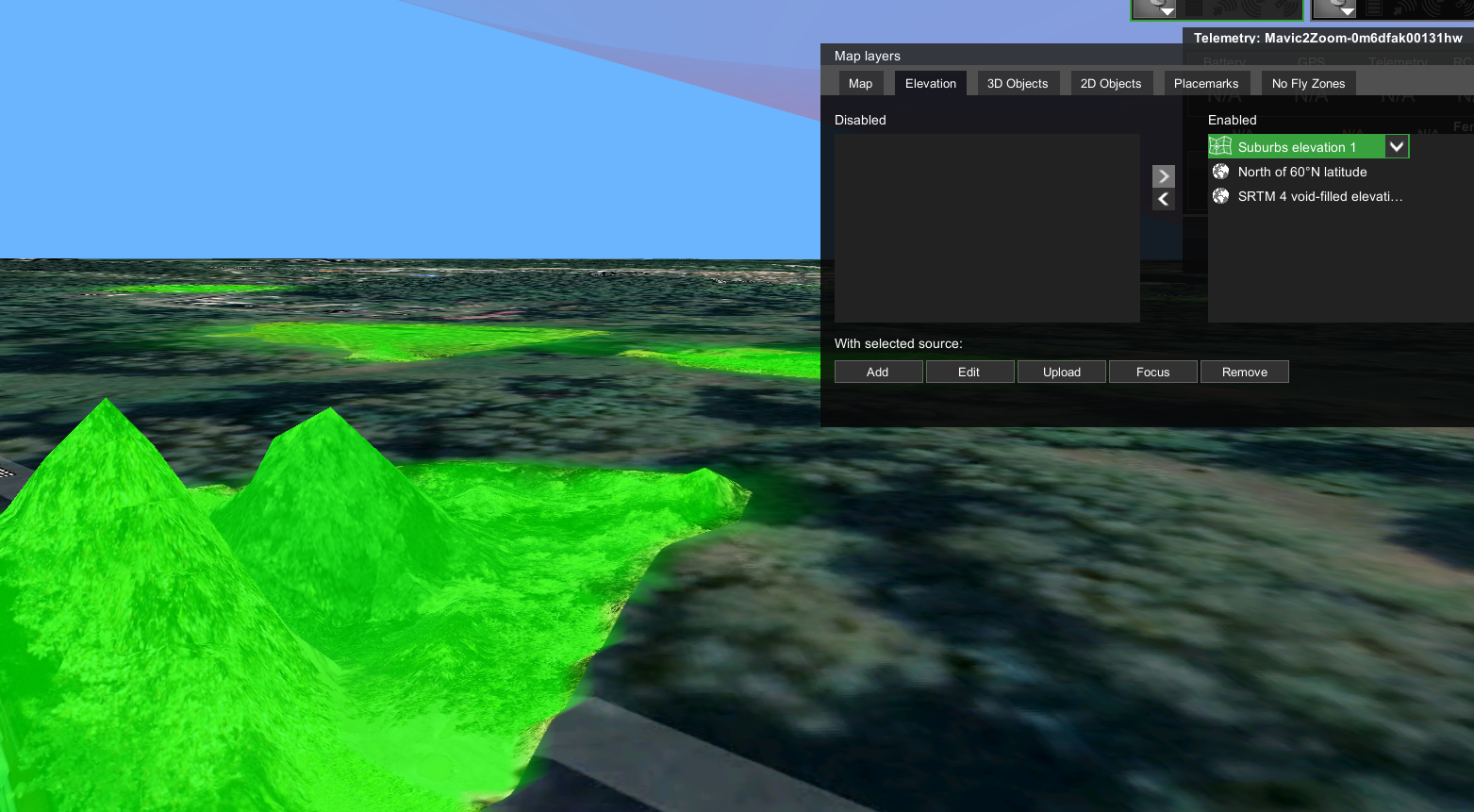Click the Upload button
Screen dimensions: 1474x812
pyautogui.click(x=1062, y=372)
